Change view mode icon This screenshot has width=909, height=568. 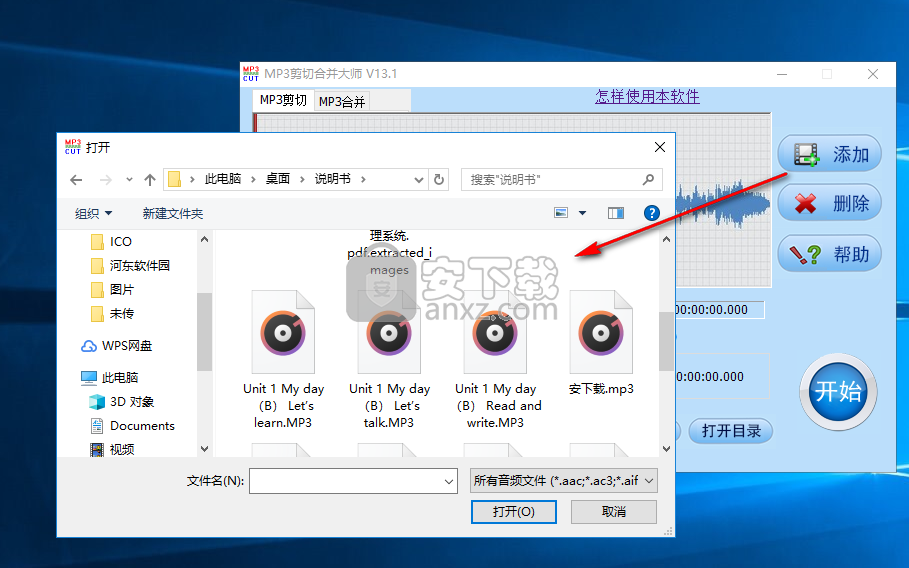point(561,213)
